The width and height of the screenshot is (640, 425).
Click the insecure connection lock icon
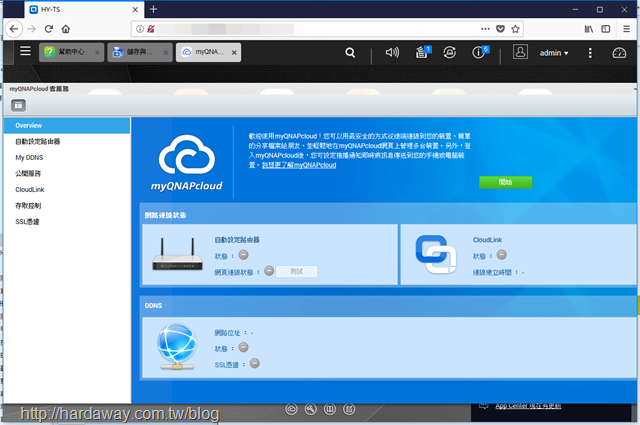pos(151,29)
